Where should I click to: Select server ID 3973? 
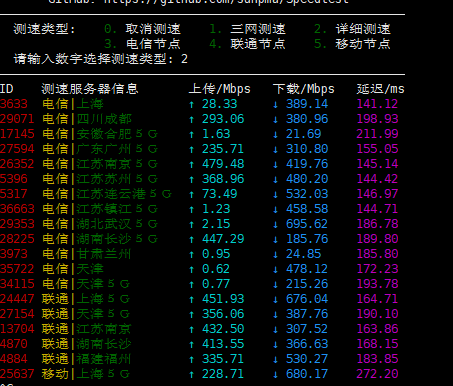tap(14, 254)
